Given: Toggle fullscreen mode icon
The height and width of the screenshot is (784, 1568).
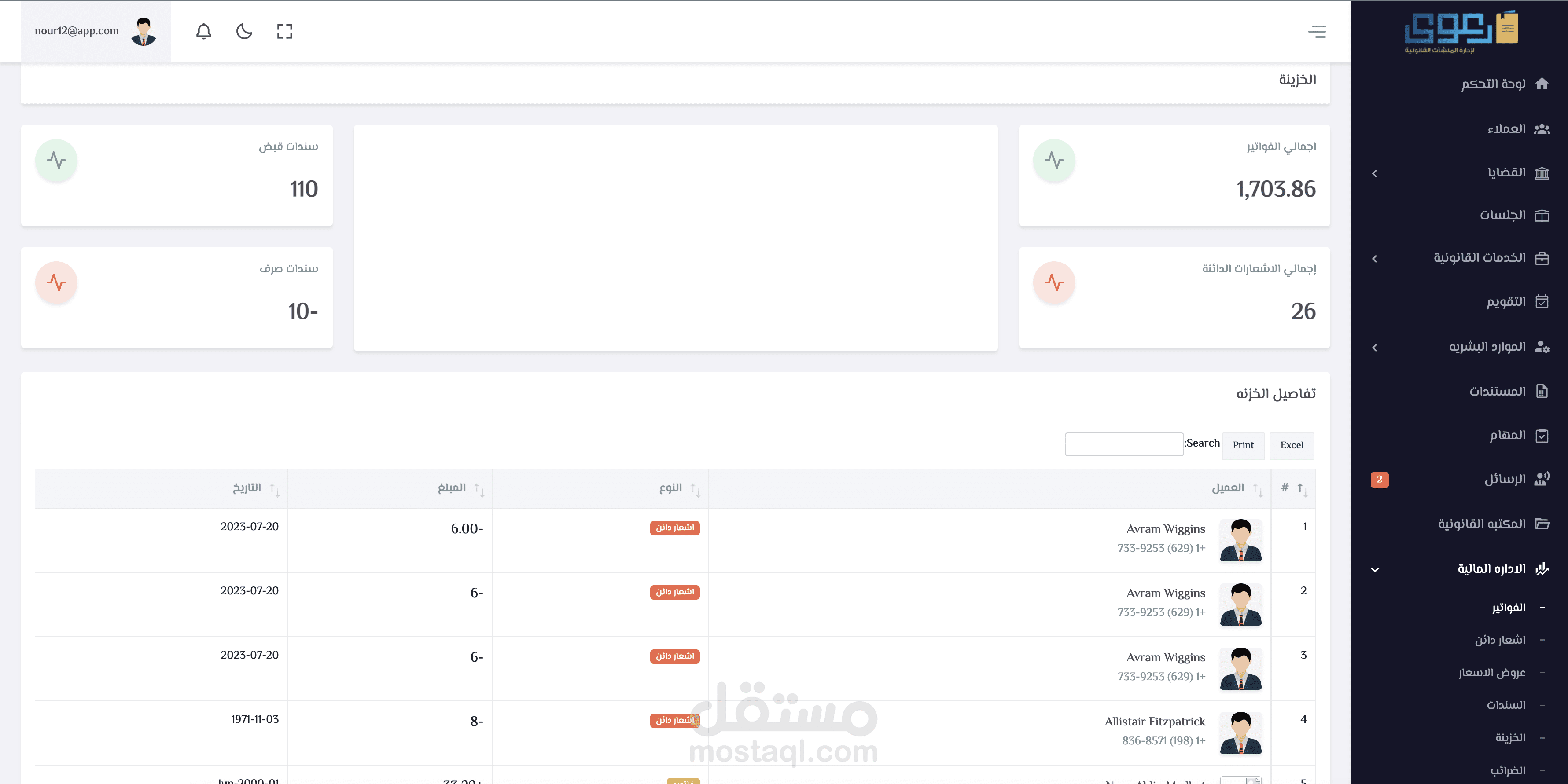Looking at the screenshot, I should [x=284, y=32].
